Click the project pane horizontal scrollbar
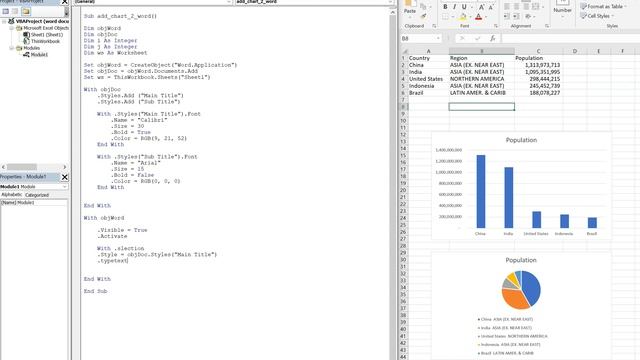 [x=34, y=167]
